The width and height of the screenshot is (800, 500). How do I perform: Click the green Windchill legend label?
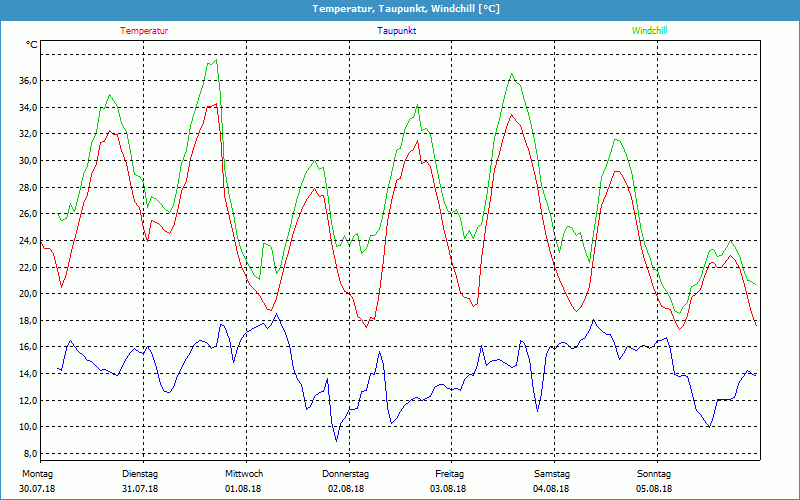coord(649,31)
